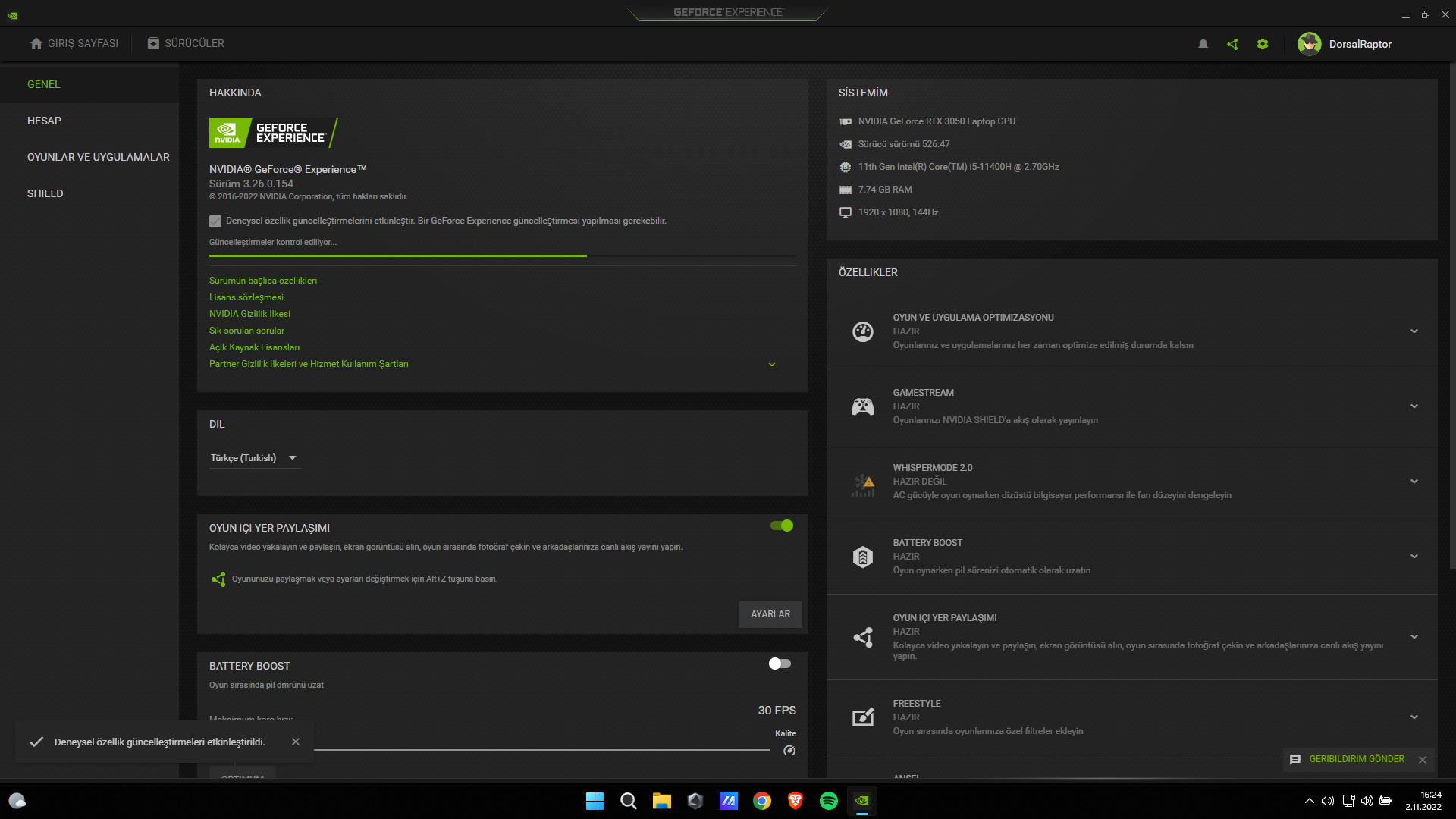The image size is (1456, 819).
Task: Click the share overlay icon in header
Action: [x=1232, y=44]
